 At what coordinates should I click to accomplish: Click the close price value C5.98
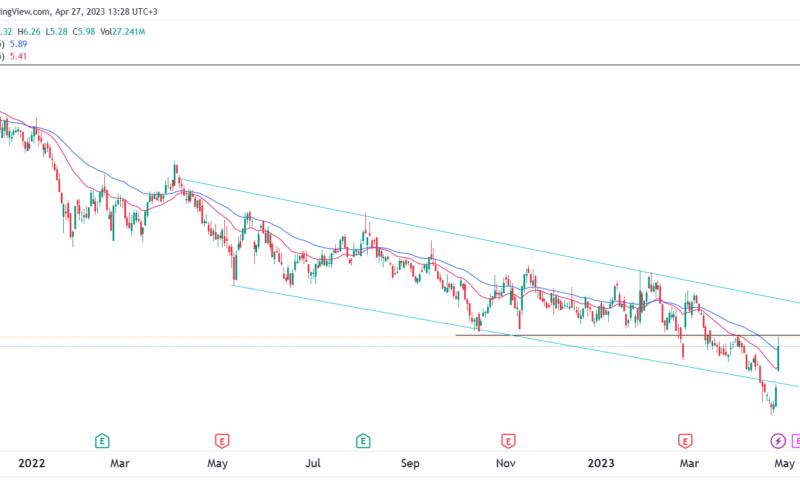[84, 32]
